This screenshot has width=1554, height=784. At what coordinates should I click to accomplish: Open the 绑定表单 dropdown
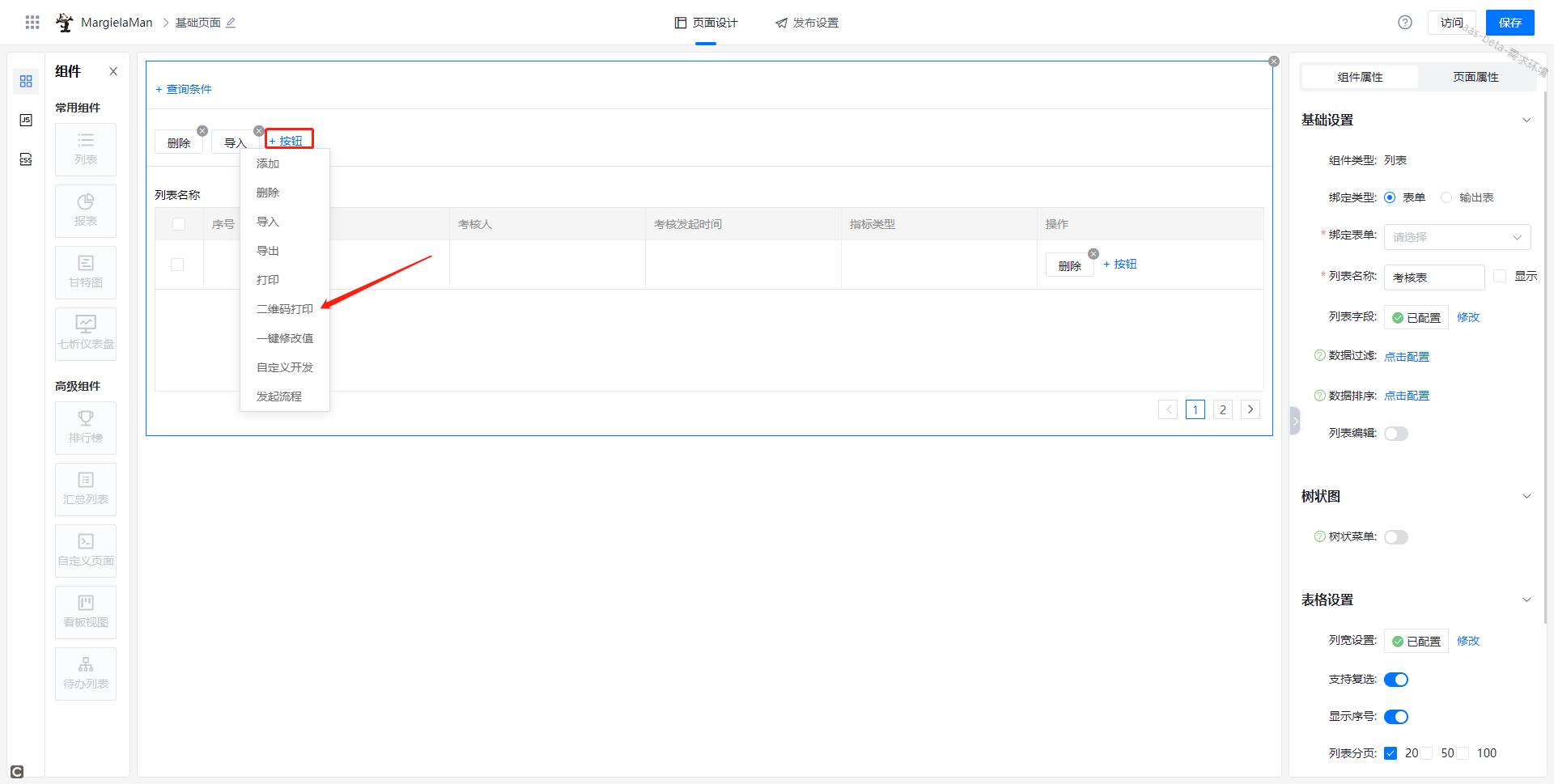[1458, 237]
